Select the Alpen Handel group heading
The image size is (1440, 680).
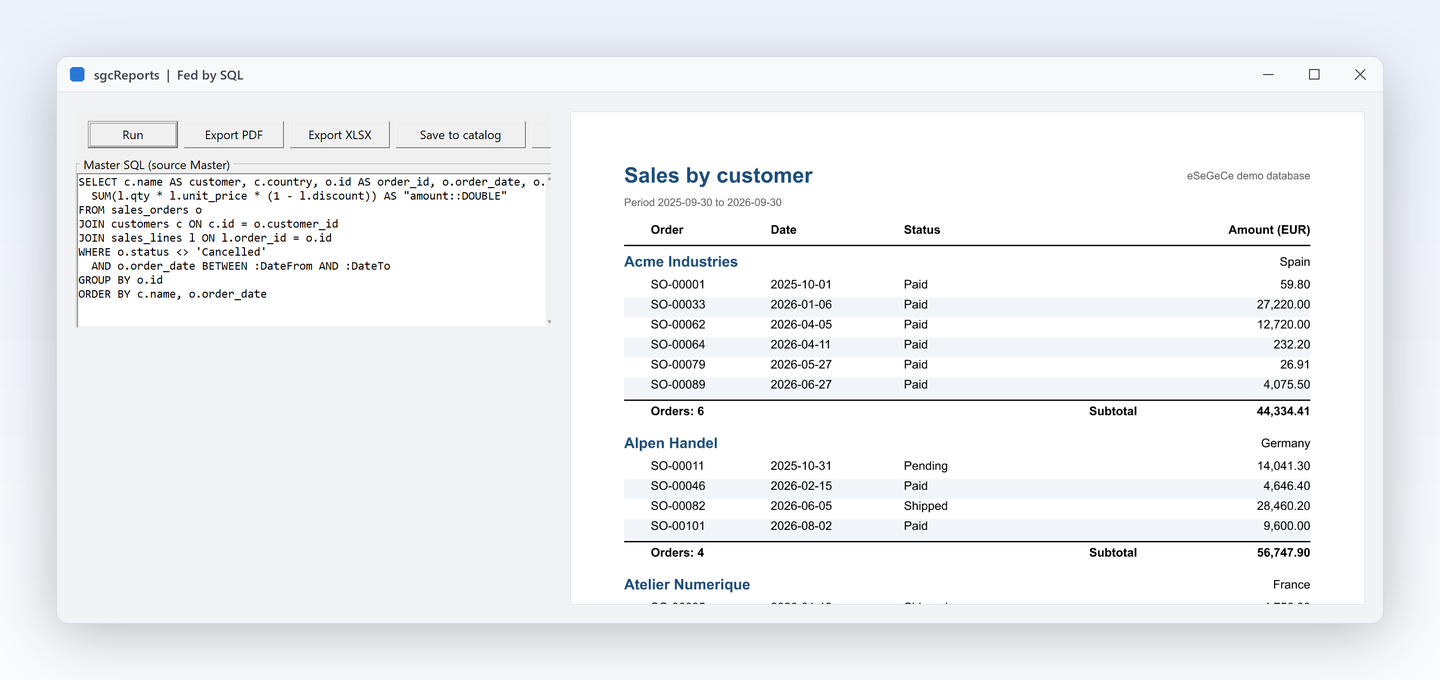tap(671, 443)
